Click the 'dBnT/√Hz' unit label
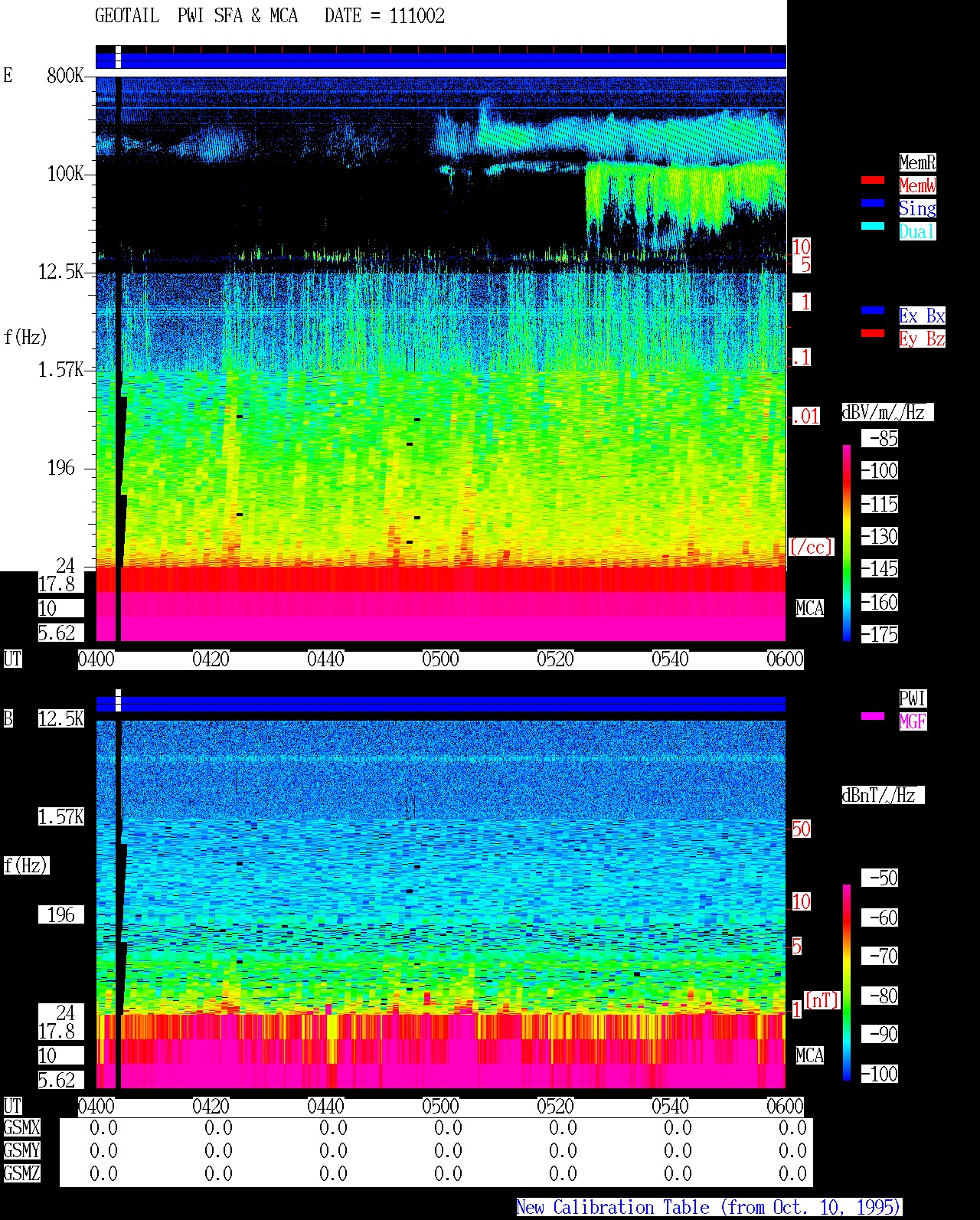The height and width of the screenshot is (1220, 980). coord(883,795)
